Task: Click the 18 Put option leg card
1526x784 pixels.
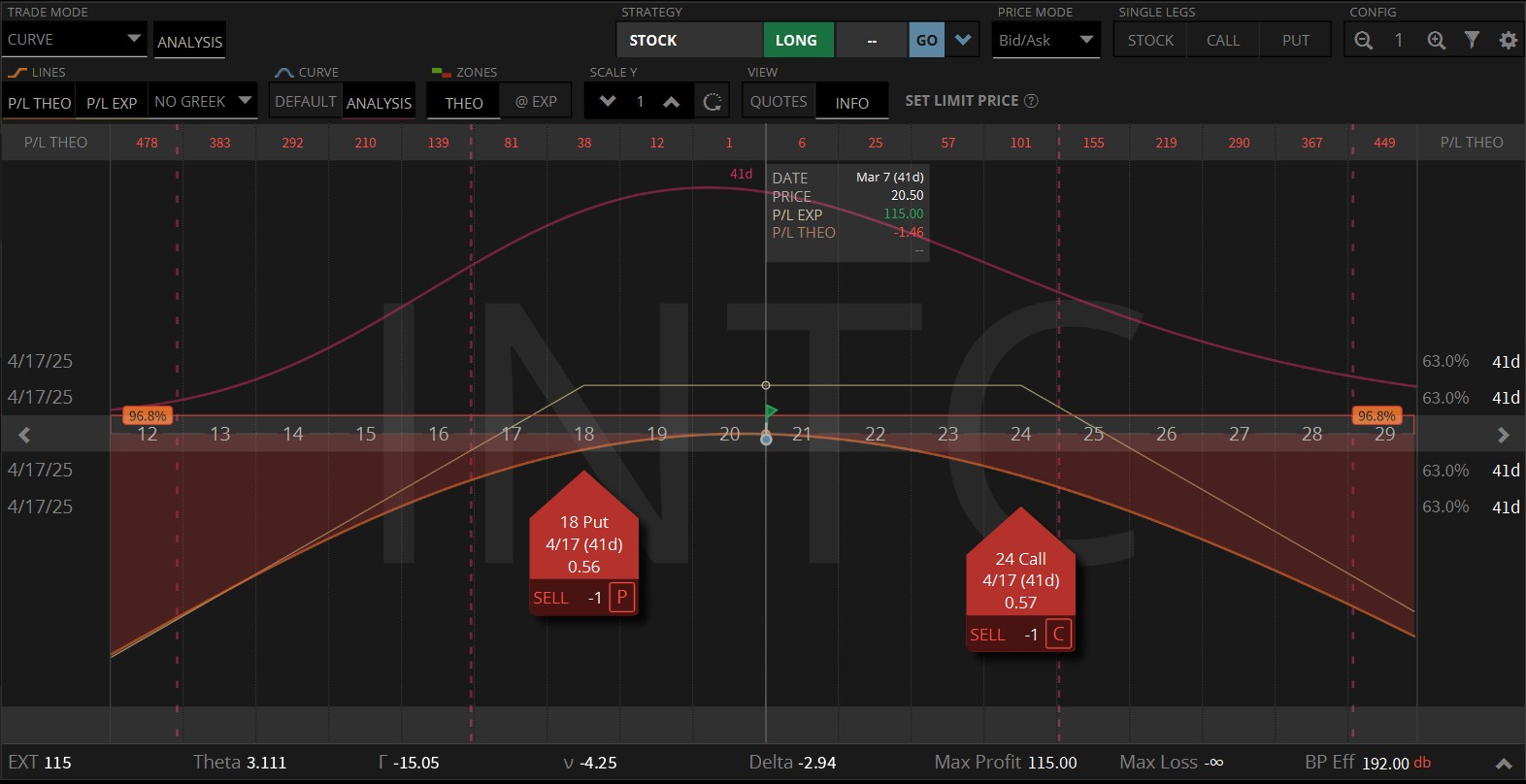Action: pyautogui.click(x=583, y=544)
